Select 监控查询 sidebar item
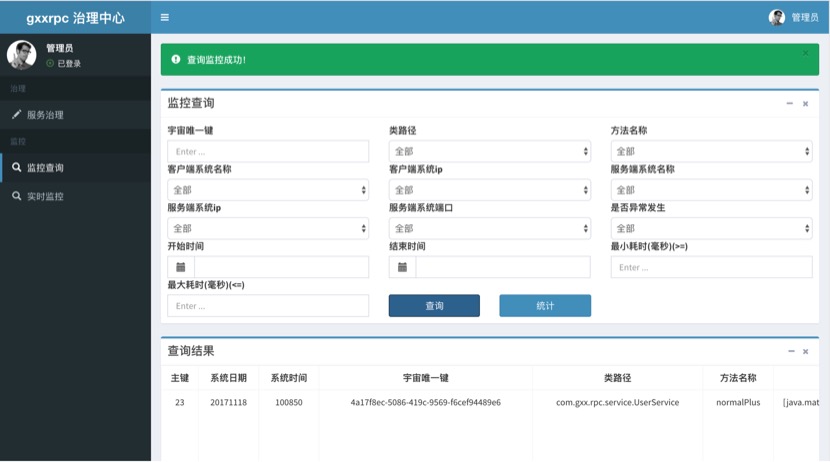The width and height of the screenshot is (830, 462). [x=75, y=168]
